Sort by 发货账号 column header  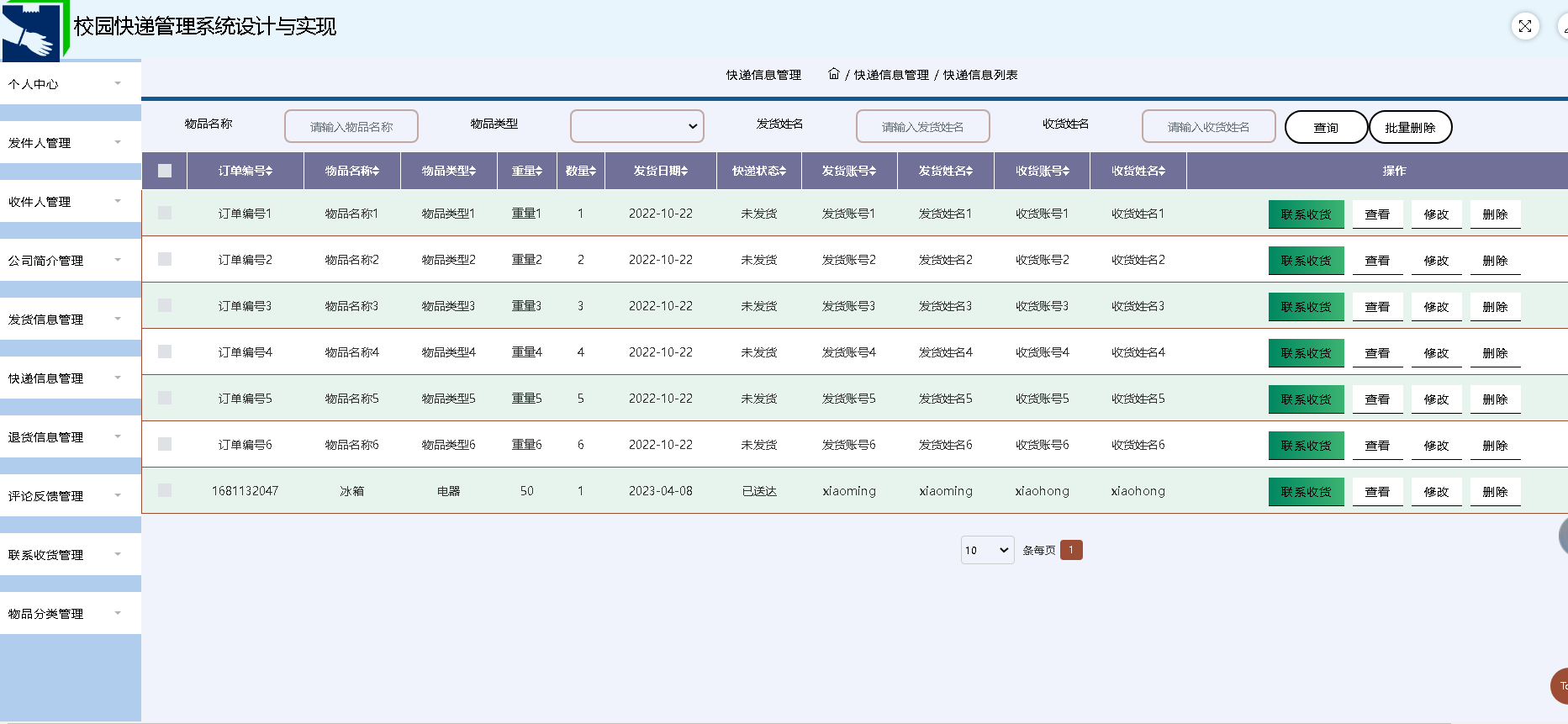(x=849, y=171)
